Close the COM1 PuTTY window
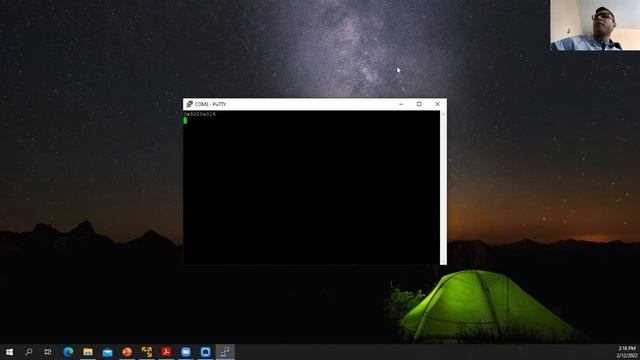The width and height of the screenshot is (640, 360). click(x=437, y=104)
